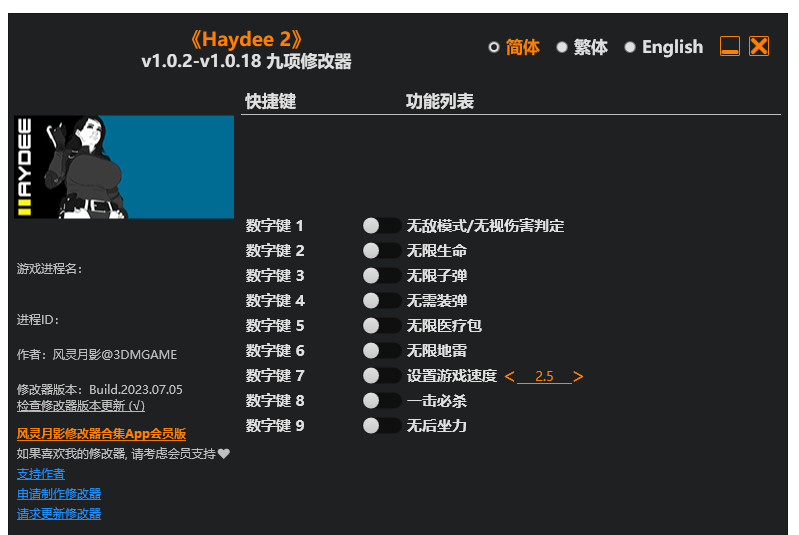799x535 pixels.
Task: Increase game speed with right arrow
Action: 578,377
